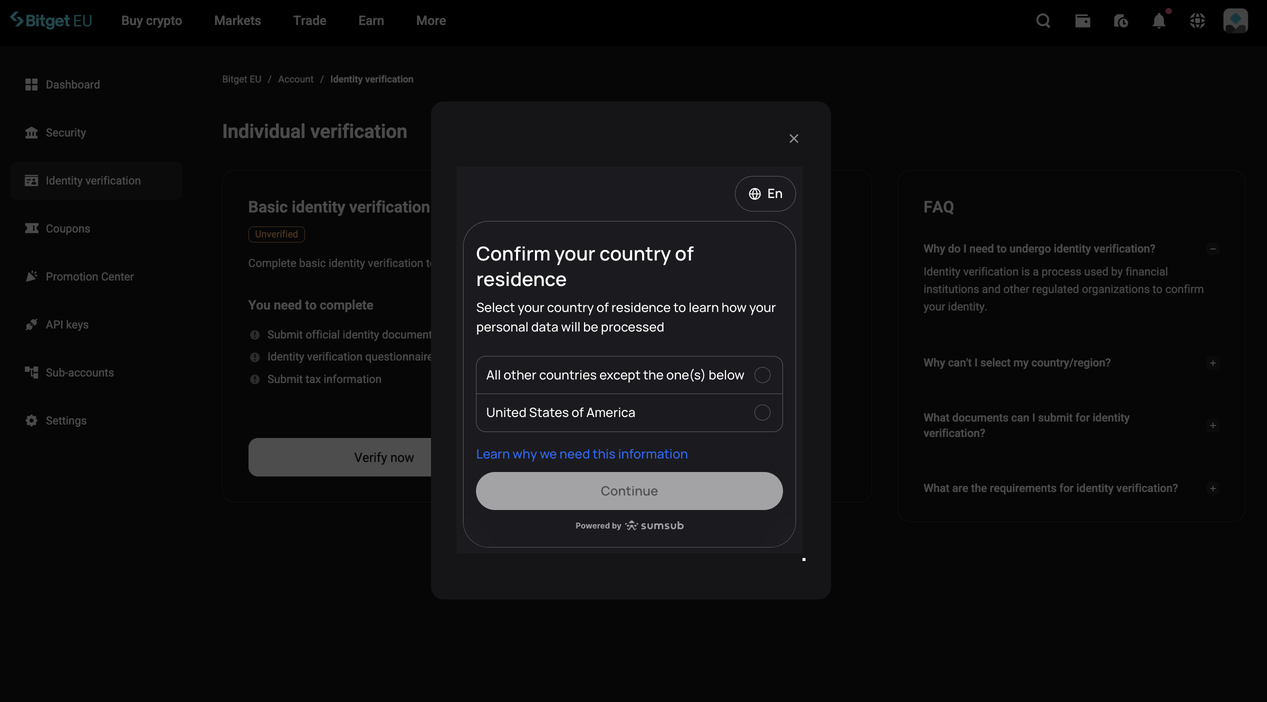Click the Identity verification questionnaire item
The height and width of the screenshot is (702, 1267).
coord(349,357)
